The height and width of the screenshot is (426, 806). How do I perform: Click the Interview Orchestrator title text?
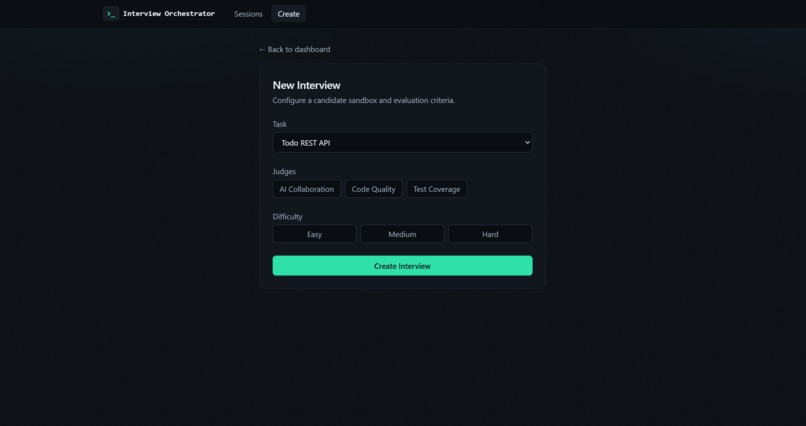tap(169, 14)
